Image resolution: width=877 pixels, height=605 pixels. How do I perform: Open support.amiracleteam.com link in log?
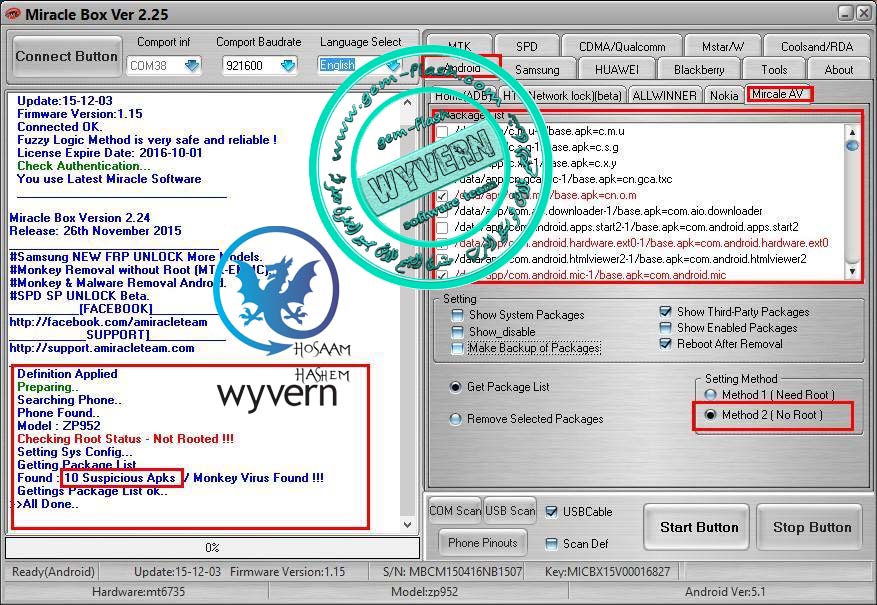[x=102, y=348]
